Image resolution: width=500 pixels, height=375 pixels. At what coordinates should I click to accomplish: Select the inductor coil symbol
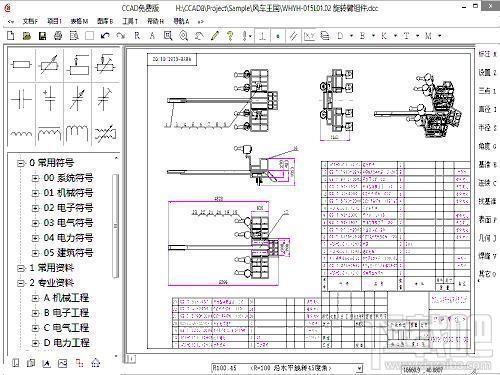tap(21, 133)
